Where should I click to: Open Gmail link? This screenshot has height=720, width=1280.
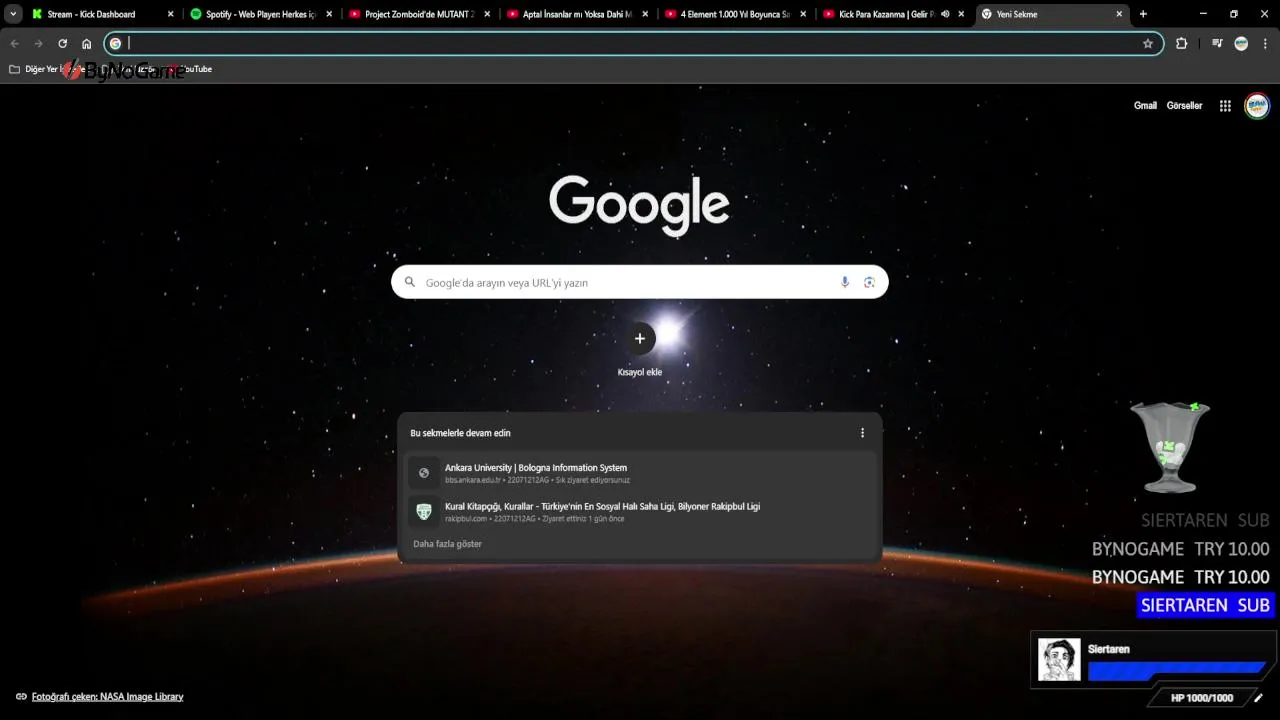point(1145,106)
